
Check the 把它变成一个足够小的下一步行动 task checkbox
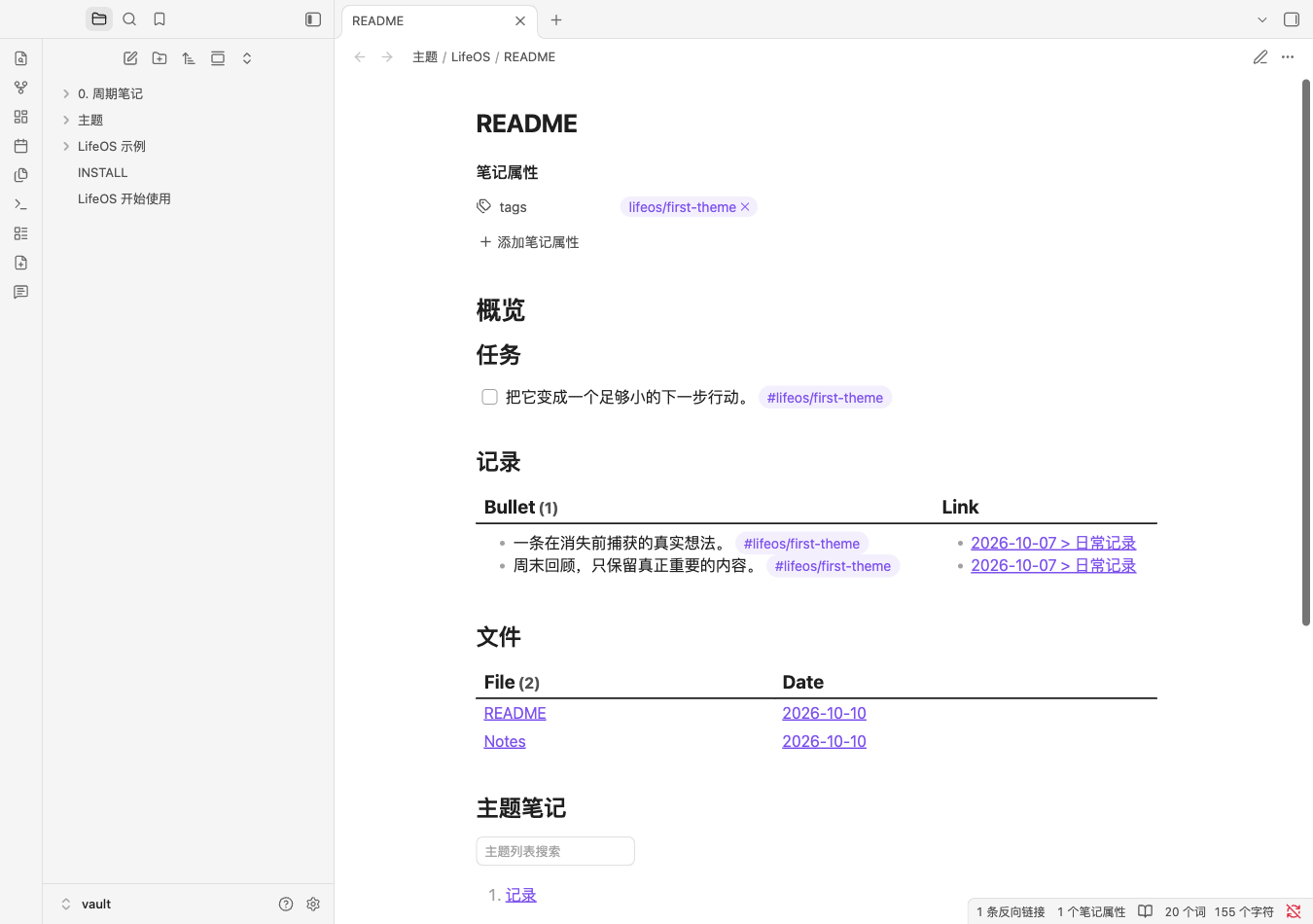(489, 397)
